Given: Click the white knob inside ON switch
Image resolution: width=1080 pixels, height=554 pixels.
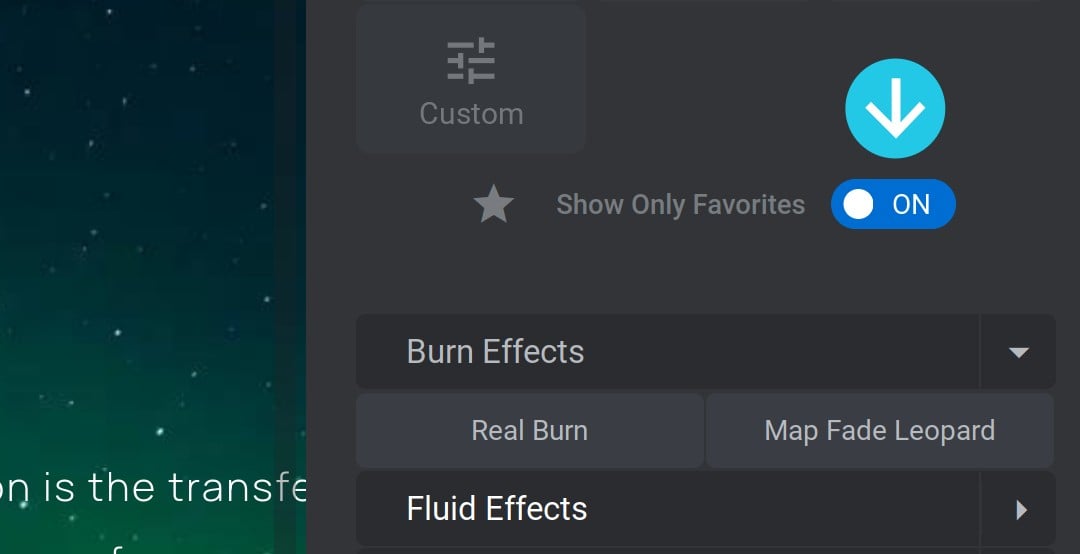Looking at the screenshot, I should pos(858,205).
